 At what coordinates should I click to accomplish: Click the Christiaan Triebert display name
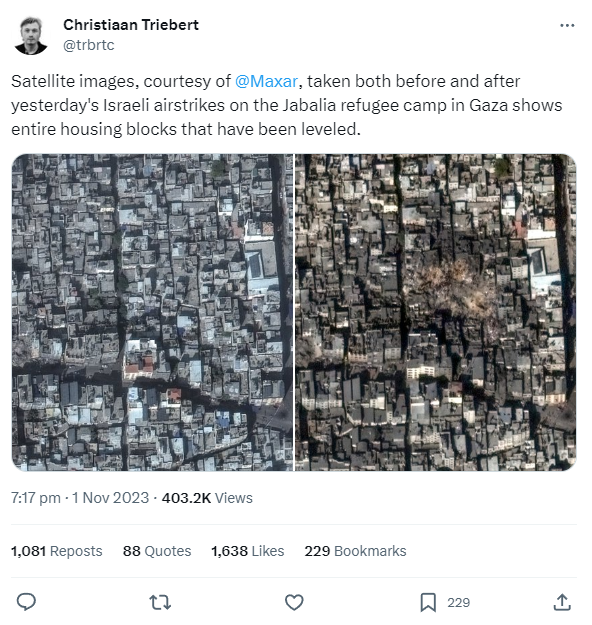(x=131, y=25)
